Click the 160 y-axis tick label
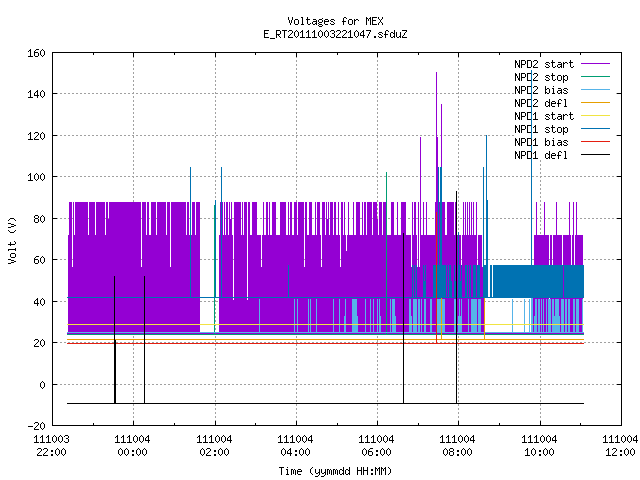This screenshot has width=640, height=480. pyautogui.click(x=36, y=53)
